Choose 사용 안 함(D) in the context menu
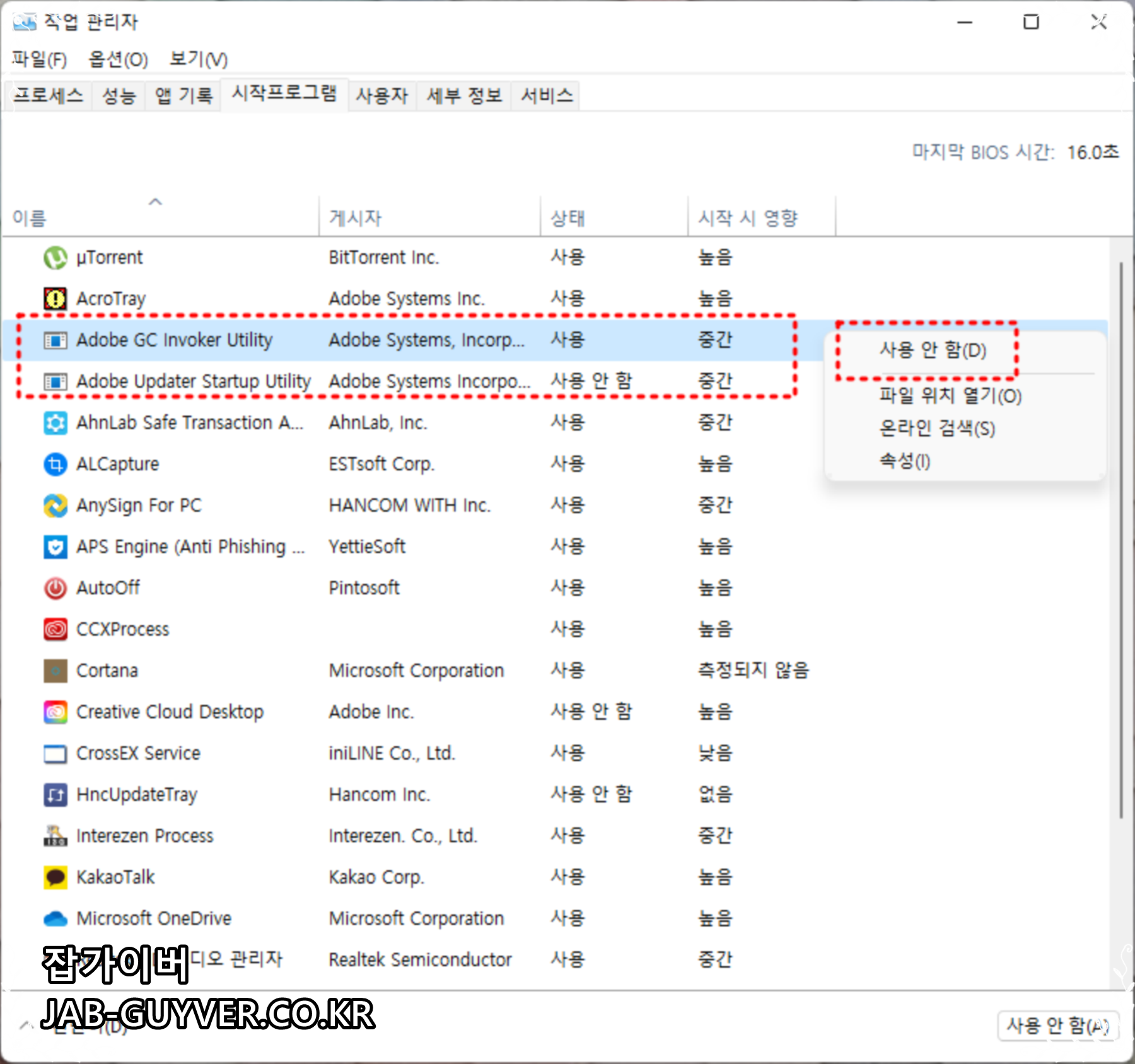Image resolution: width=1135 pixels, height=1064 pixels. pos(933,350)
